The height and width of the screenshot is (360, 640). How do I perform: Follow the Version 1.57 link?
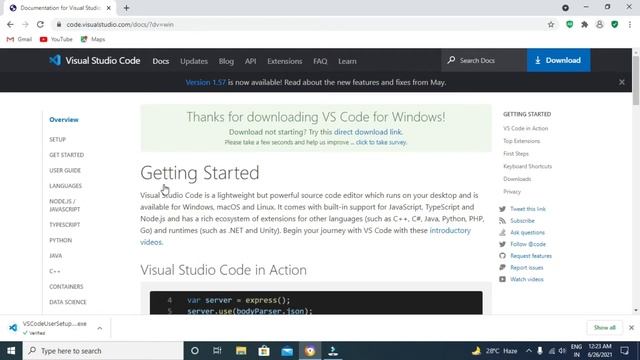tap(205, 82)
